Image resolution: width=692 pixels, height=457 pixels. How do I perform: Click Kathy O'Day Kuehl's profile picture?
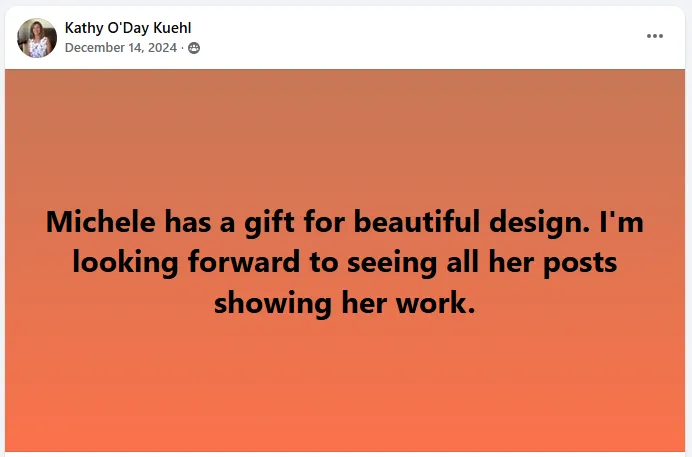pyautogui.click(x=37, y=38)
